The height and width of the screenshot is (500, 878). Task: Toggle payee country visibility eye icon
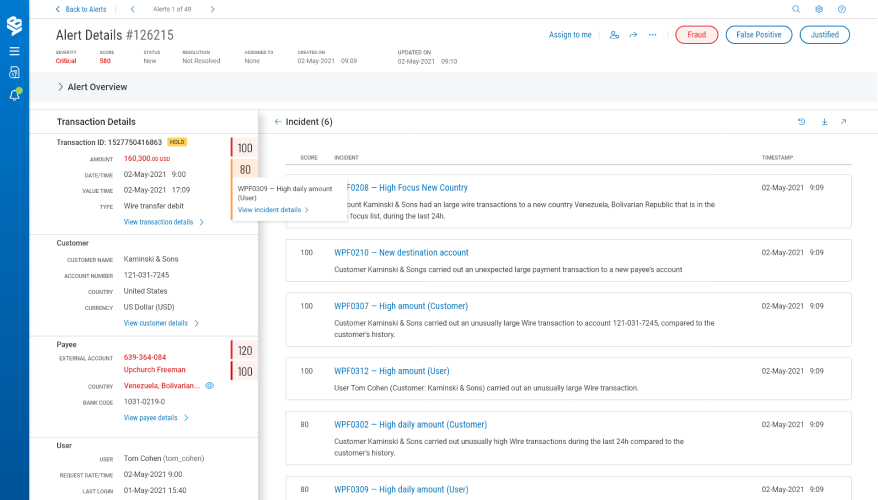pos(209,385)
